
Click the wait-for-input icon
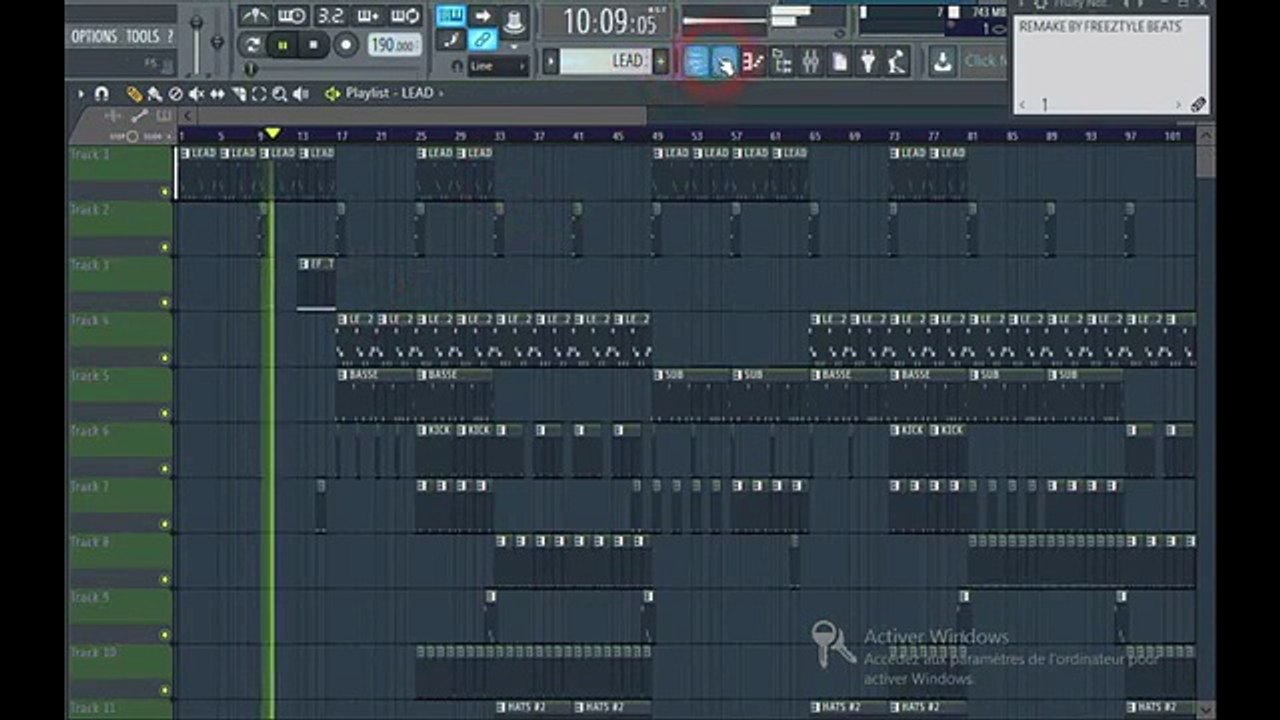coord(292,16)
